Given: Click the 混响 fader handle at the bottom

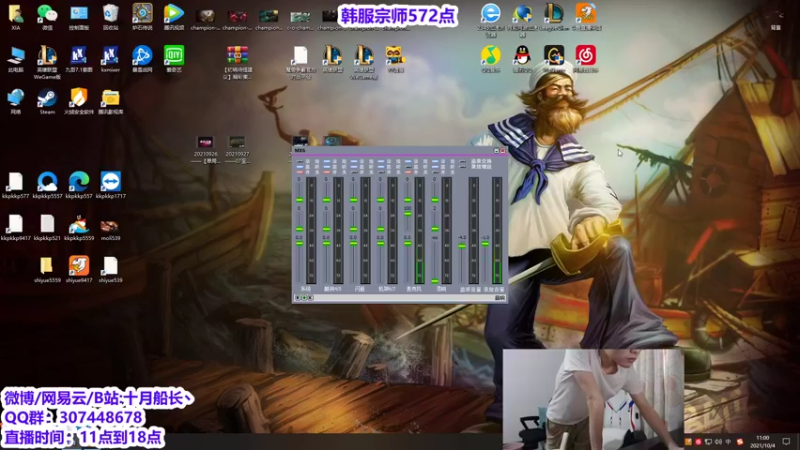Looking at the screenshot, I should (435, 281).
